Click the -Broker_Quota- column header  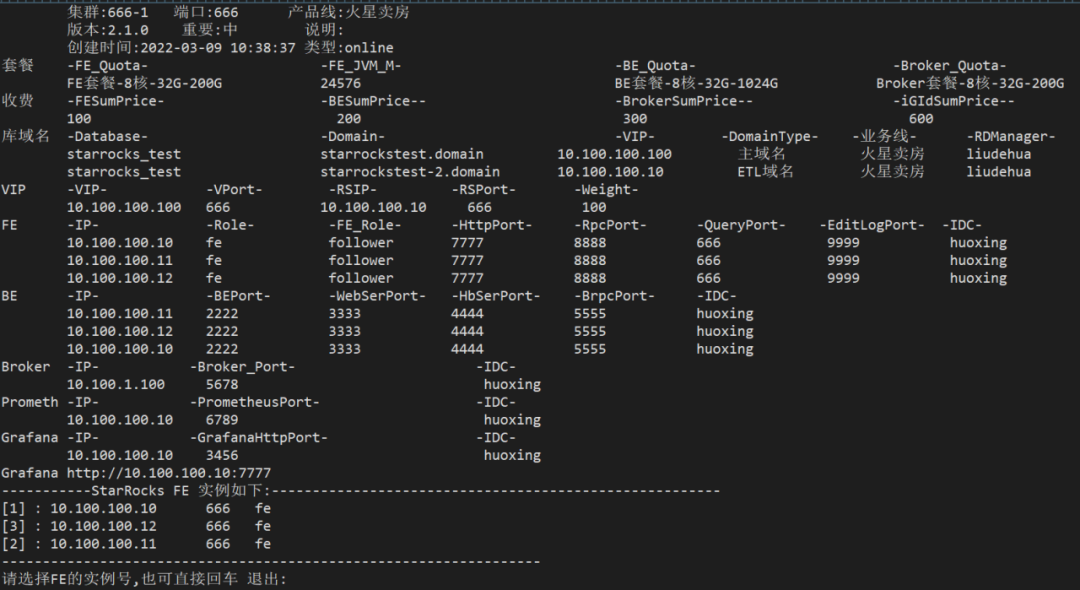949,66
